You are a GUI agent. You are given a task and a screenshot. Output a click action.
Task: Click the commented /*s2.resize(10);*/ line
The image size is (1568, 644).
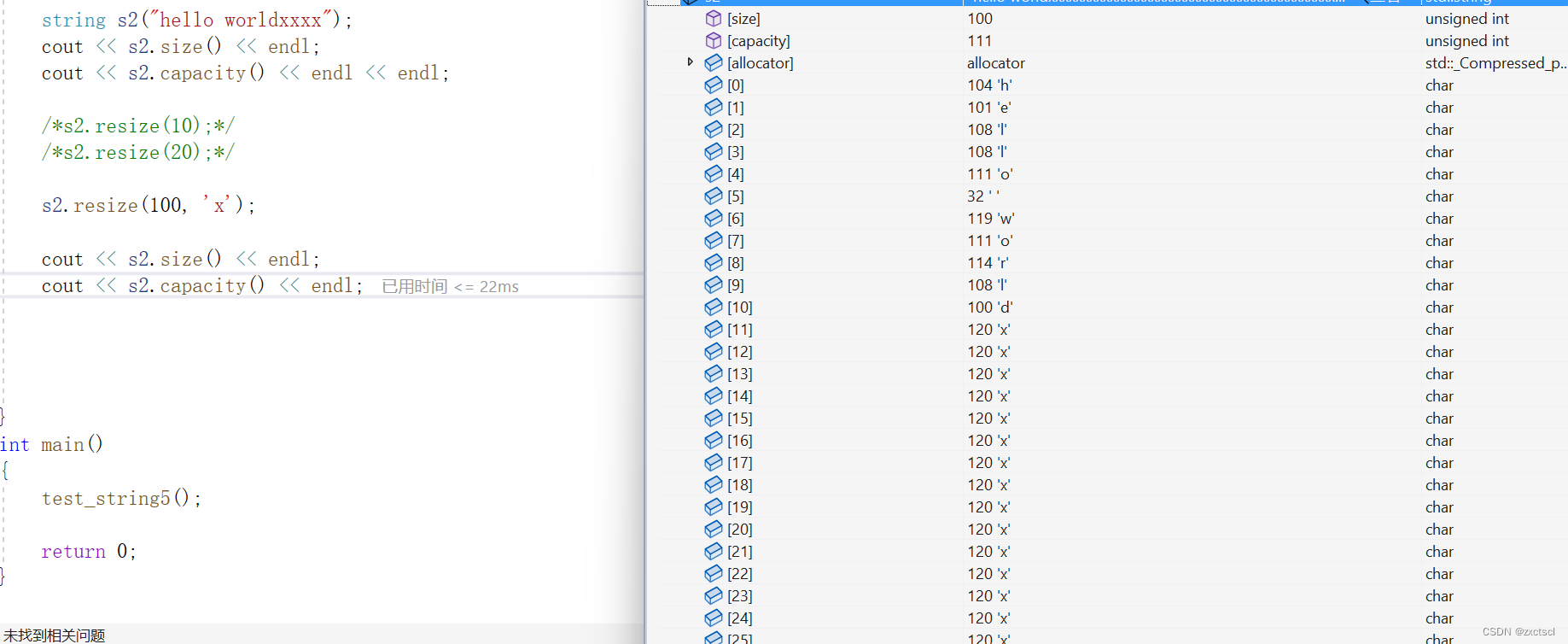coord(138,126)
